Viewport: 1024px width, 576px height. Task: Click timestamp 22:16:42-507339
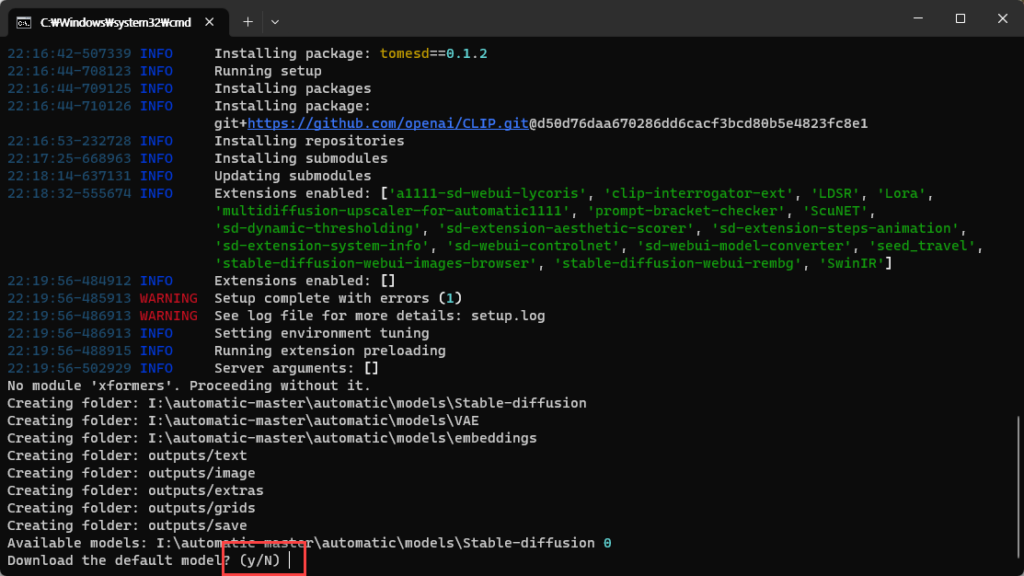69,54
